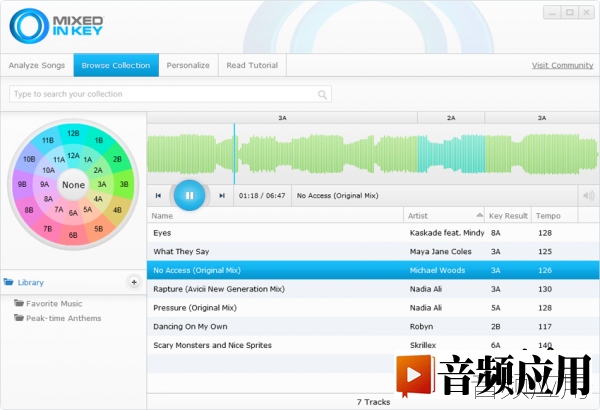Select 2B on the Camelot wheel

pyautogui.click(x=117, y=159)
